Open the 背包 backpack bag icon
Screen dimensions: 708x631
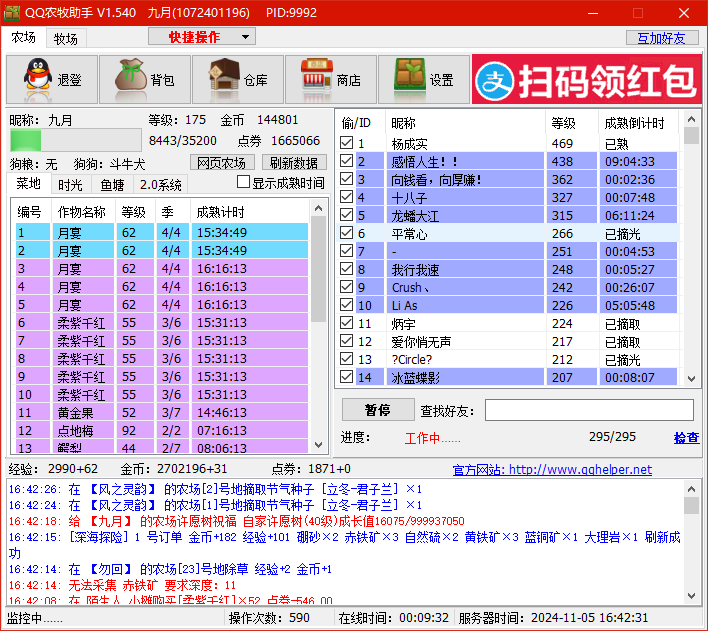130,80
